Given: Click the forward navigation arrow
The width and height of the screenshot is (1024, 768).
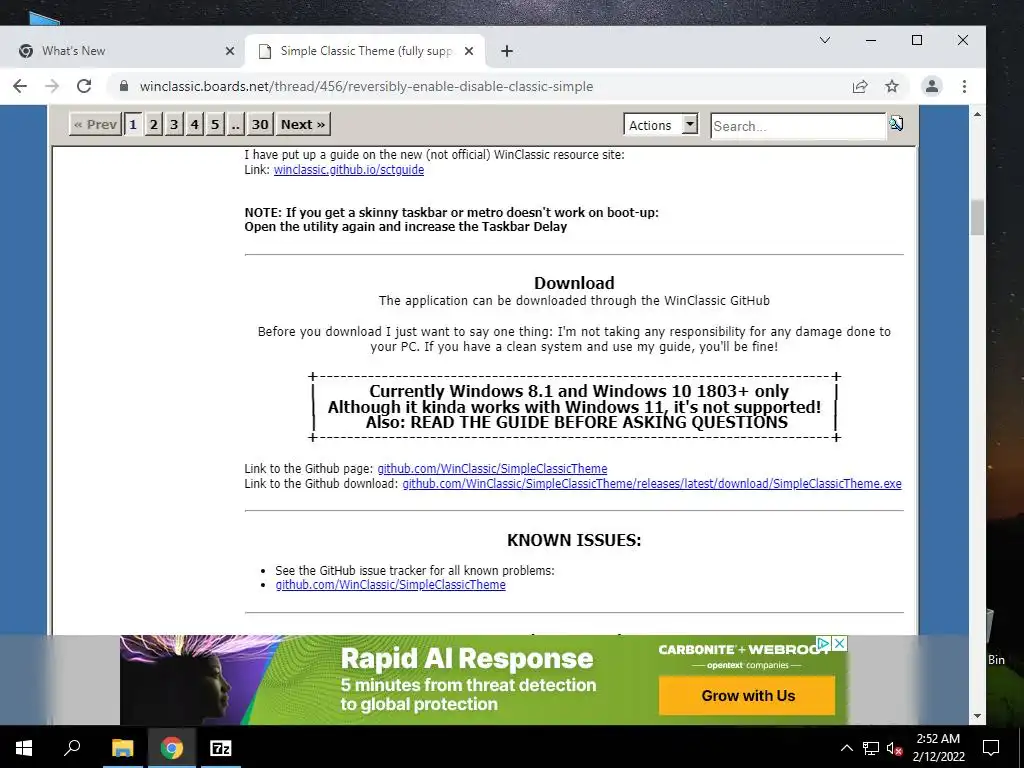Looking at the screenshot, I should [x=52, y=86].
